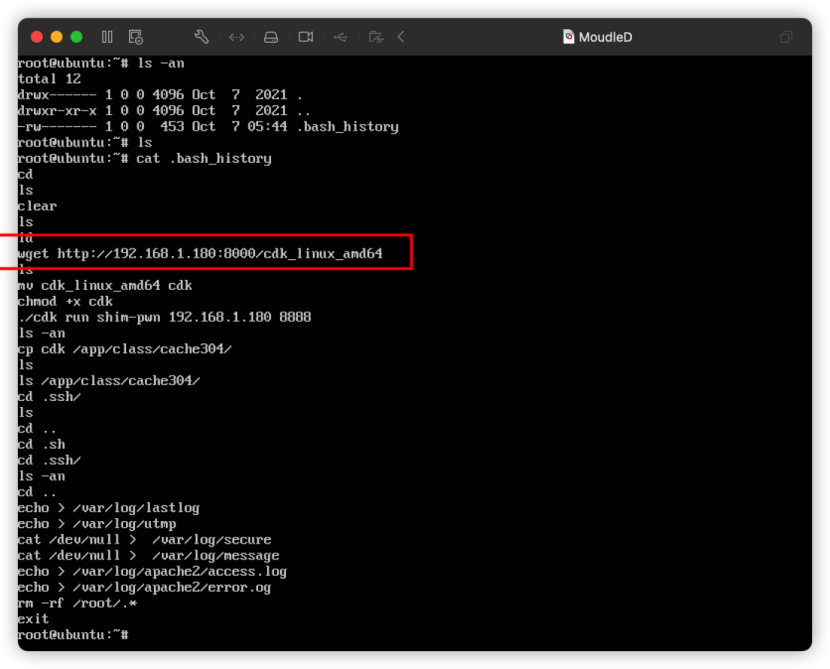Open the shared folders icon
This screenshot has height=669, width=830.
click(376, 37)
